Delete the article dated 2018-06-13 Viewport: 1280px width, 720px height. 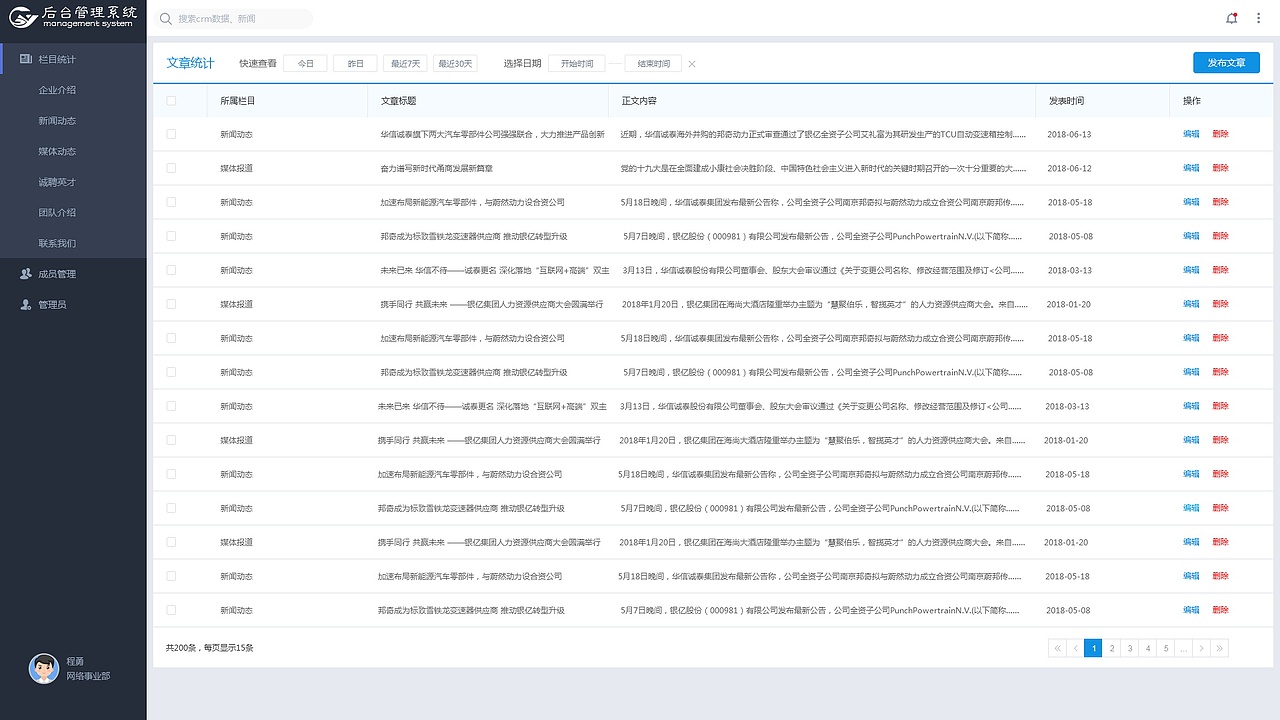tap(1220, 134)
